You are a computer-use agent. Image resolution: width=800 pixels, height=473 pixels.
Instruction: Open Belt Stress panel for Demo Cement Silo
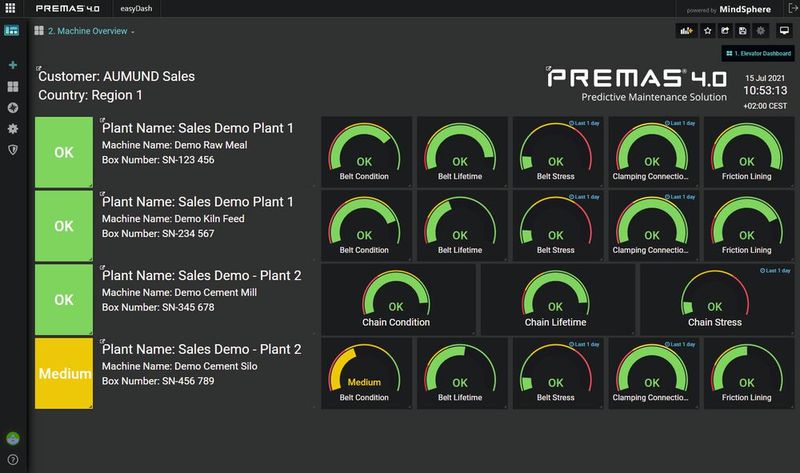coord(558,374)
